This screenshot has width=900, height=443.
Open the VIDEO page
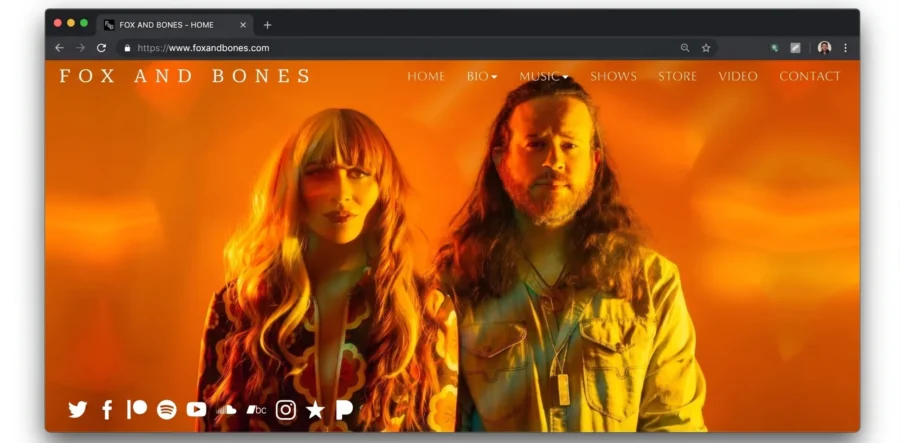pyautogui.click(x=738, y=76)
